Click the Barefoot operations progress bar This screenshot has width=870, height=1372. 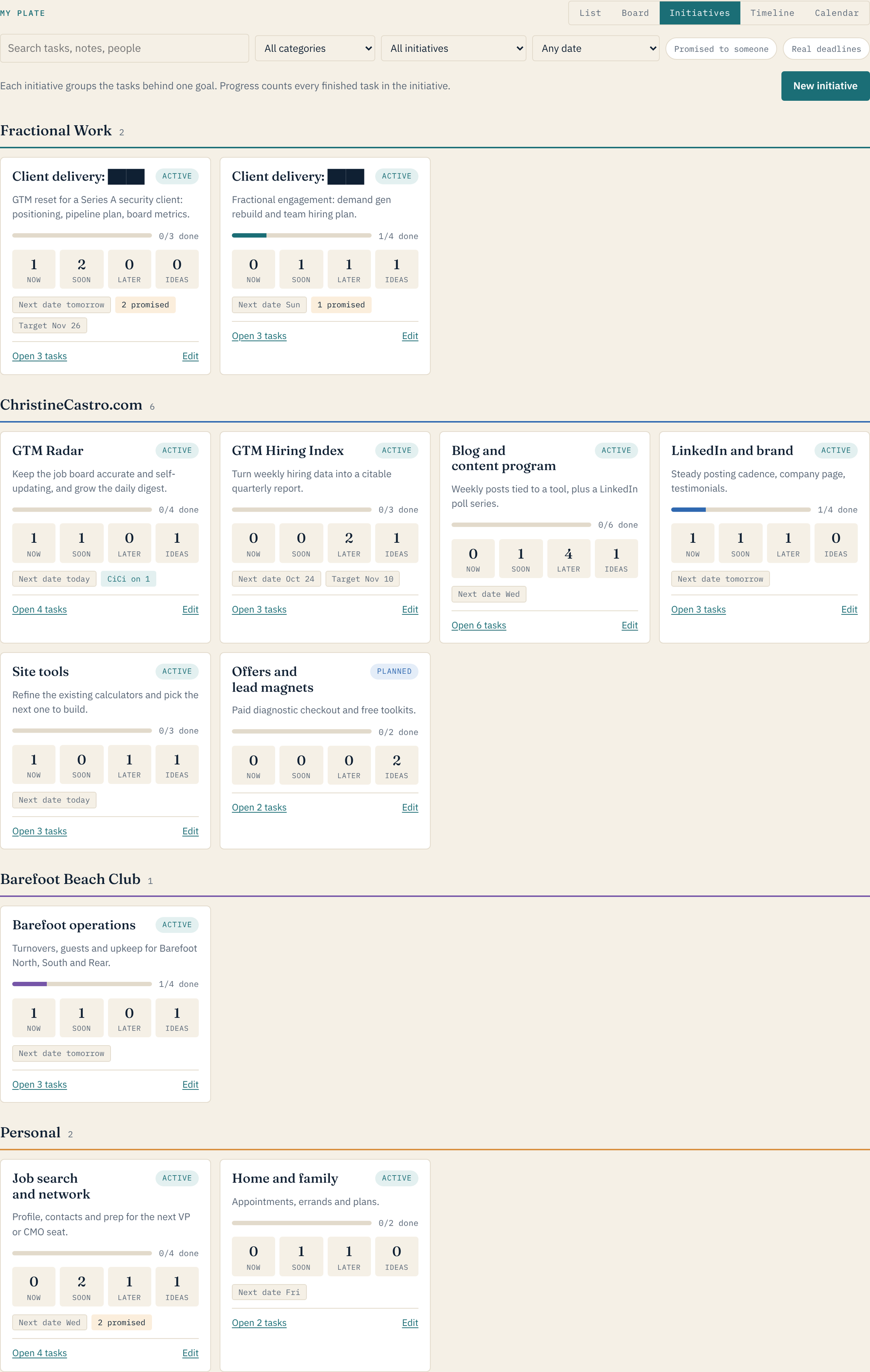[x=82, y=984]
